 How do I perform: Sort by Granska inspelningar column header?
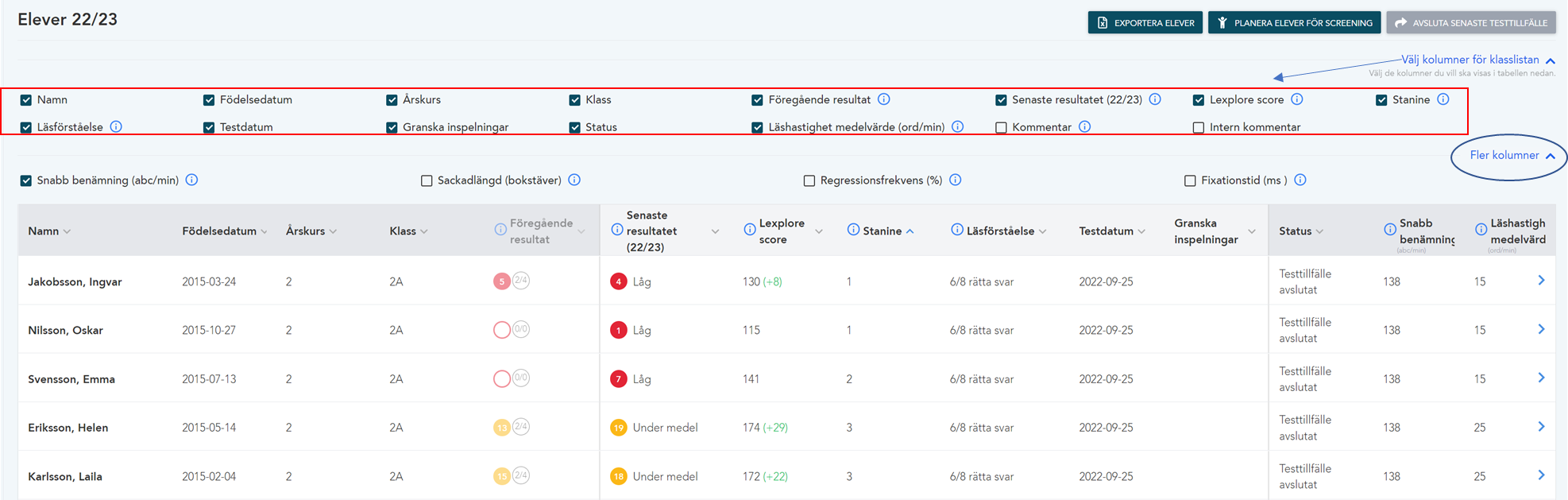click(x=1215, y=231)
